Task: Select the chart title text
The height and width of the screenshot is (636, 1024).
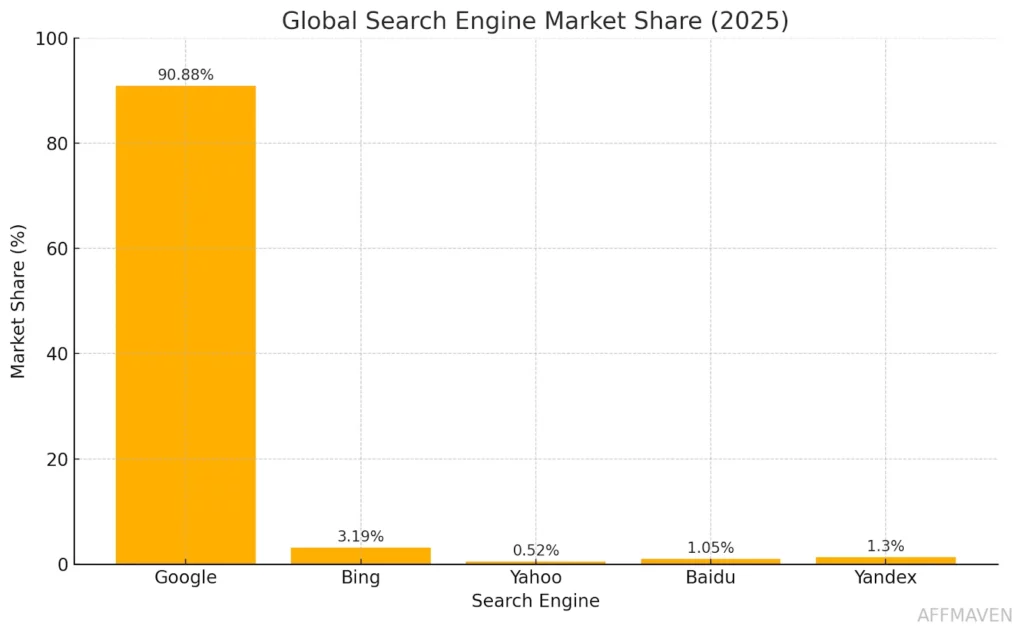Action: (x=536, y=20)
